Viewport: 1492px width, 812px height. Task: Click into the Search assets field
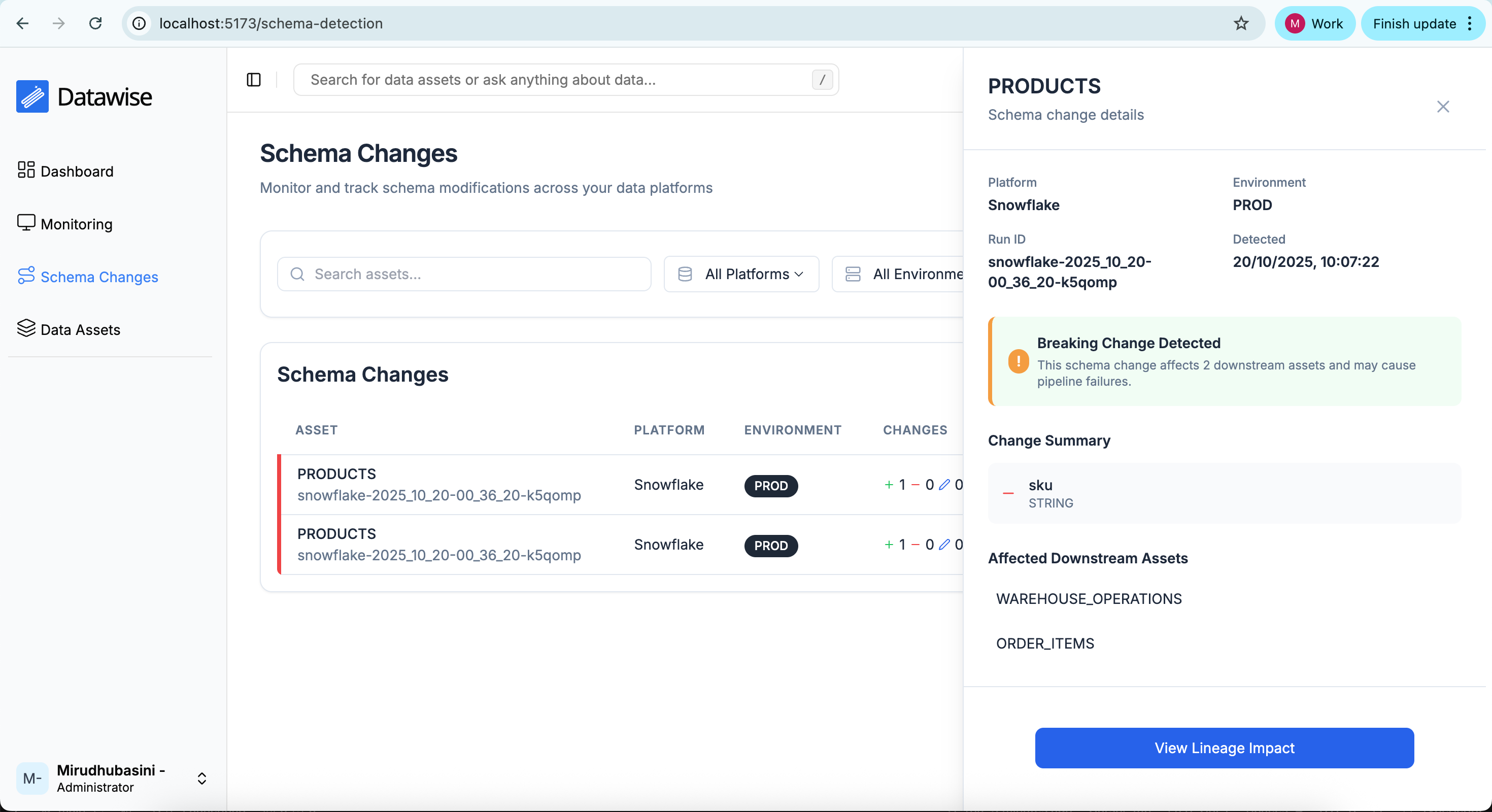464,275
